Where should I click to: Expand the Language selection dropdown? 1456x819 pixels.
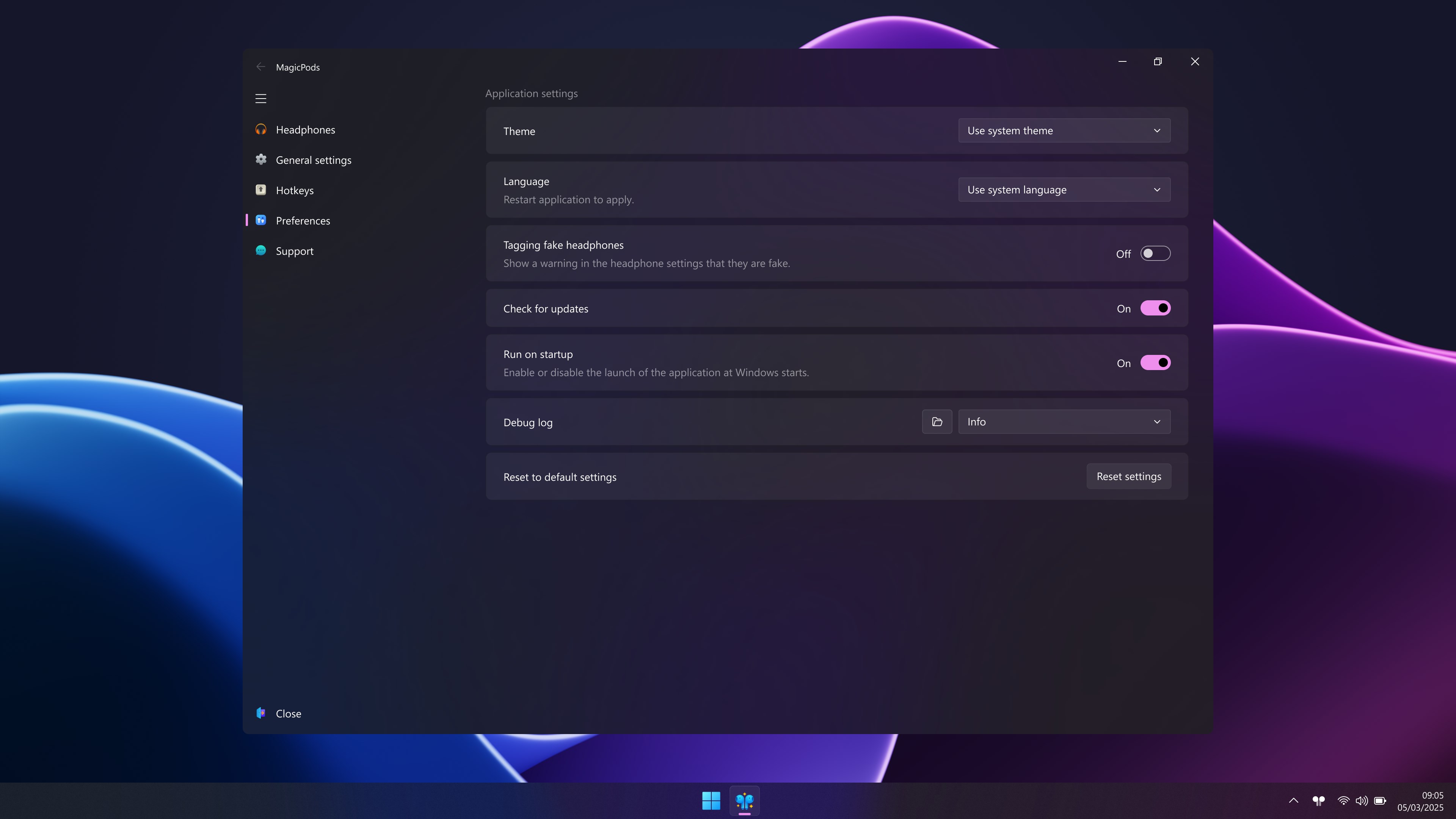(1064, 189)
